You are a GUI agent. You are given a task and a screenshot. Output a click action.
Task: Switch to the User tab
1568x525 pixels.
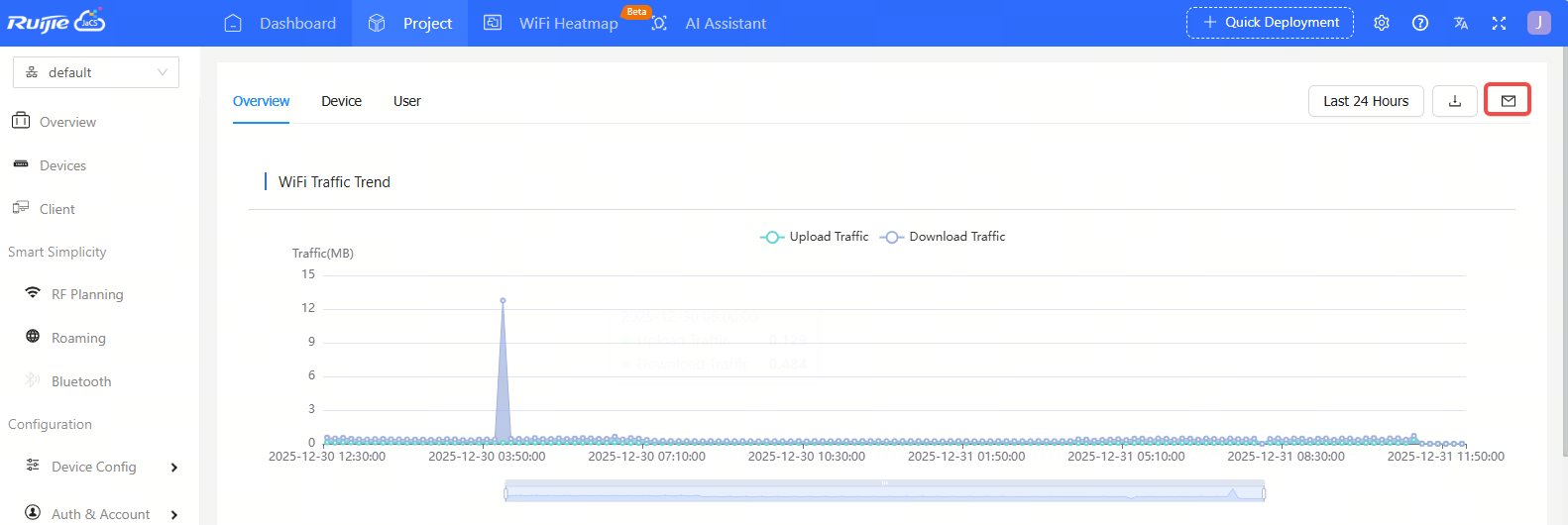click(406, 101)
